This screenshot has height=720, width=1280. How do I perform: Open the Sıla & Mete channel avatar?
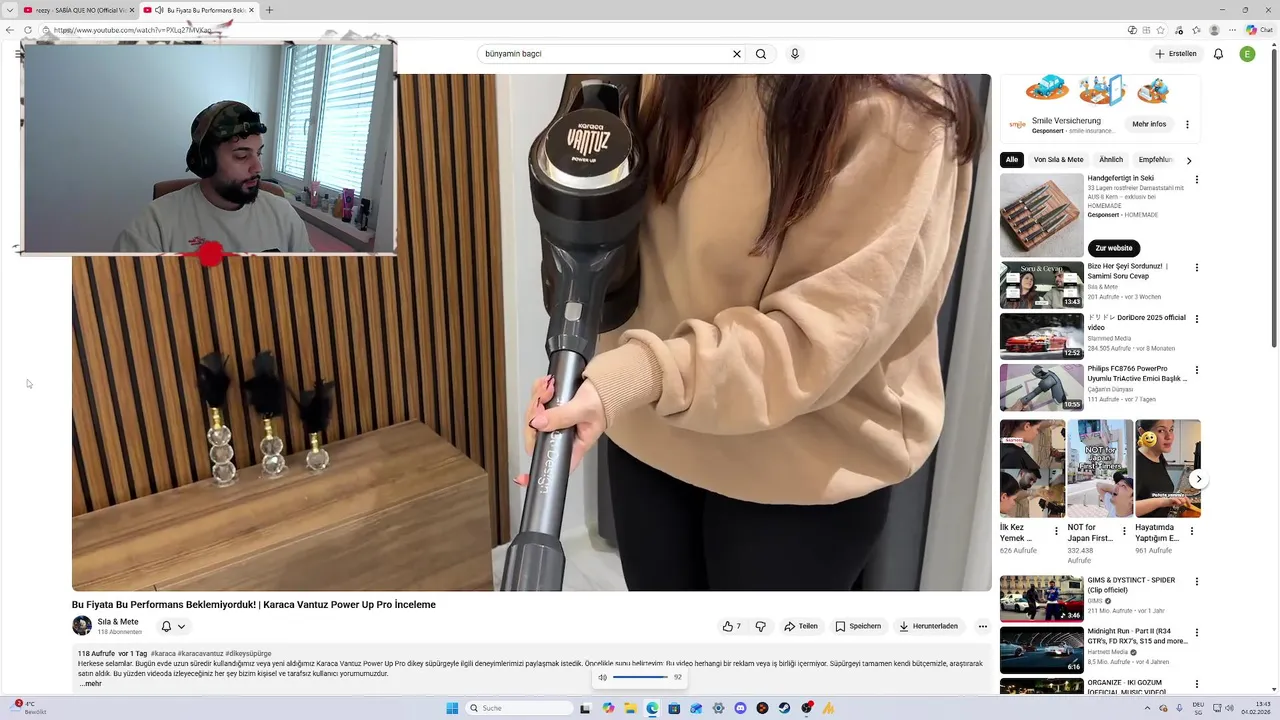pyautogui.click(x=82, y=626)
